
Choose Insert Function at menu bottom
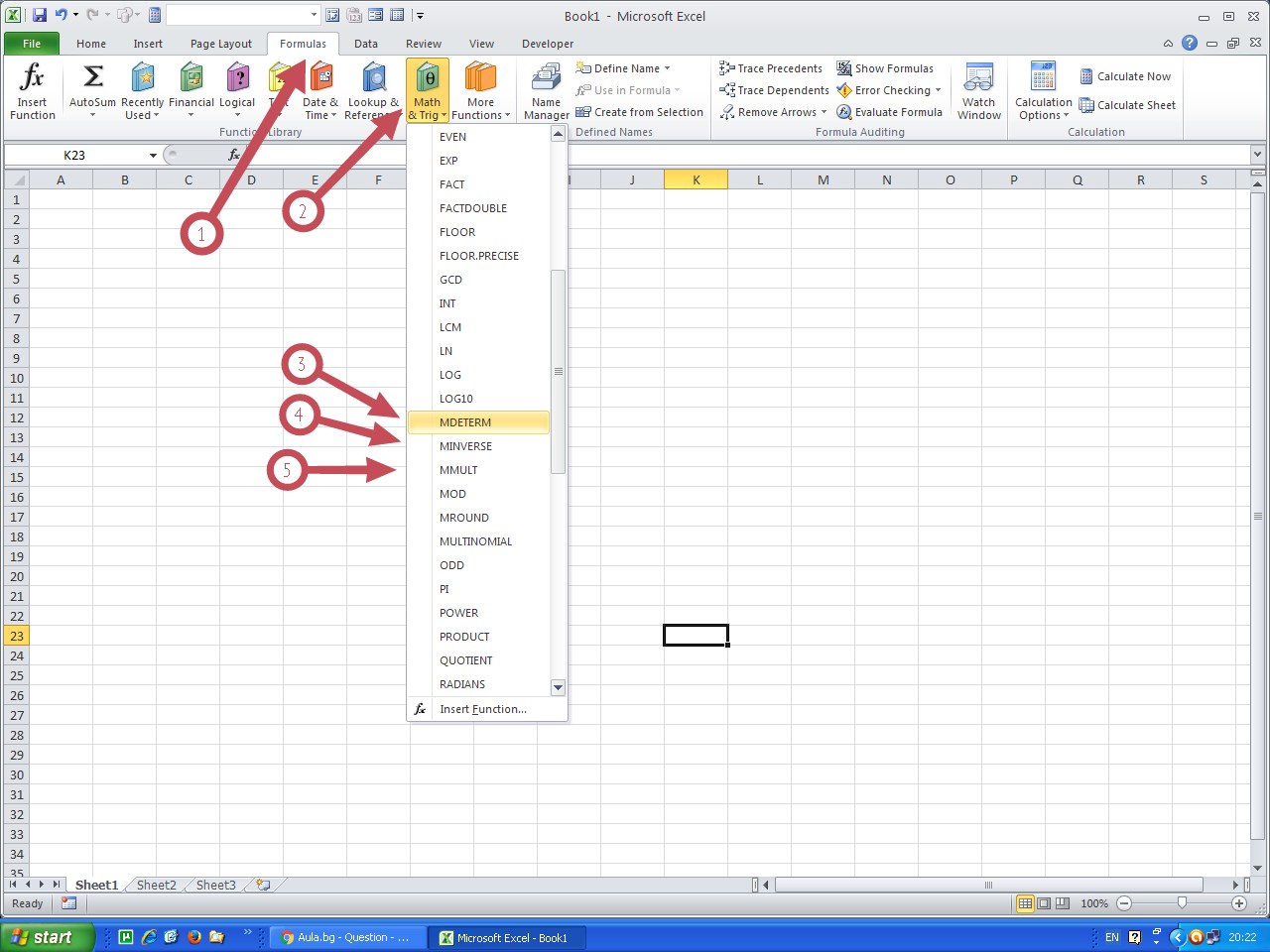point(487,709)
